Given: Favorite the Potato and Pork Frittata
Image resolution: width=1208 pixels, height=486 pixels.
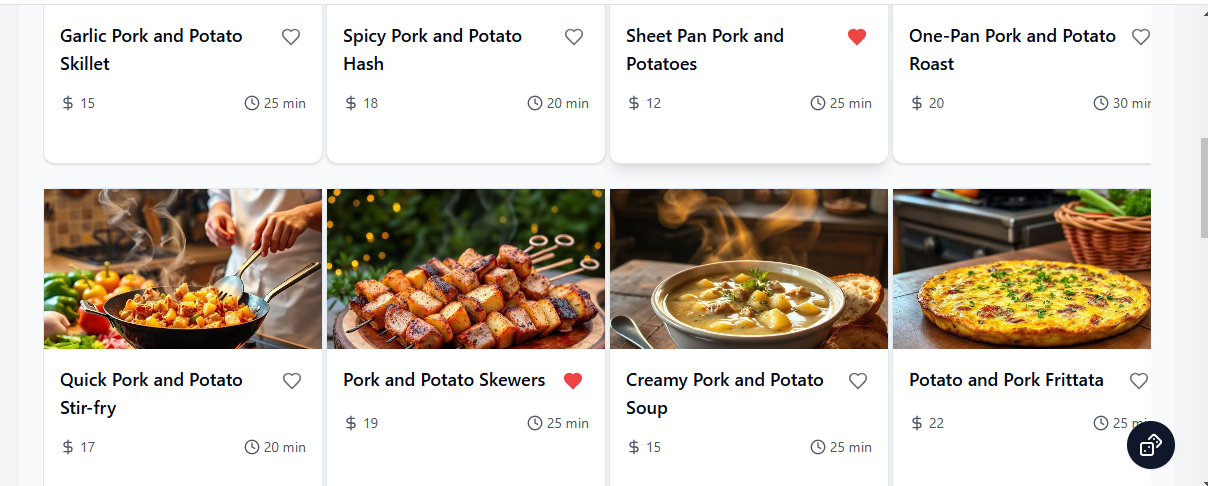Looking at the screenshot, I should (x=1139, y=381).
